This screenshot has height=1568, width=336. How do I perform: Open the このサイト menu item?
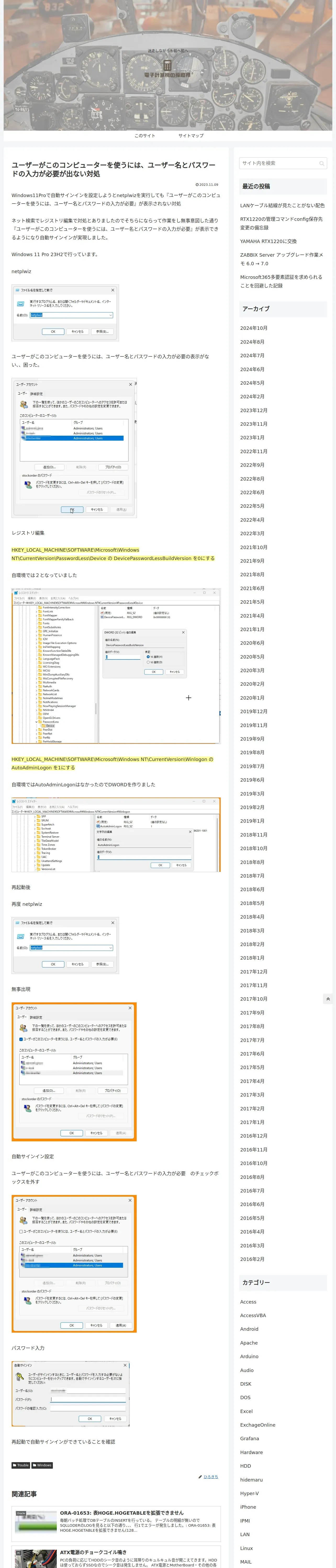coord(144,136)
